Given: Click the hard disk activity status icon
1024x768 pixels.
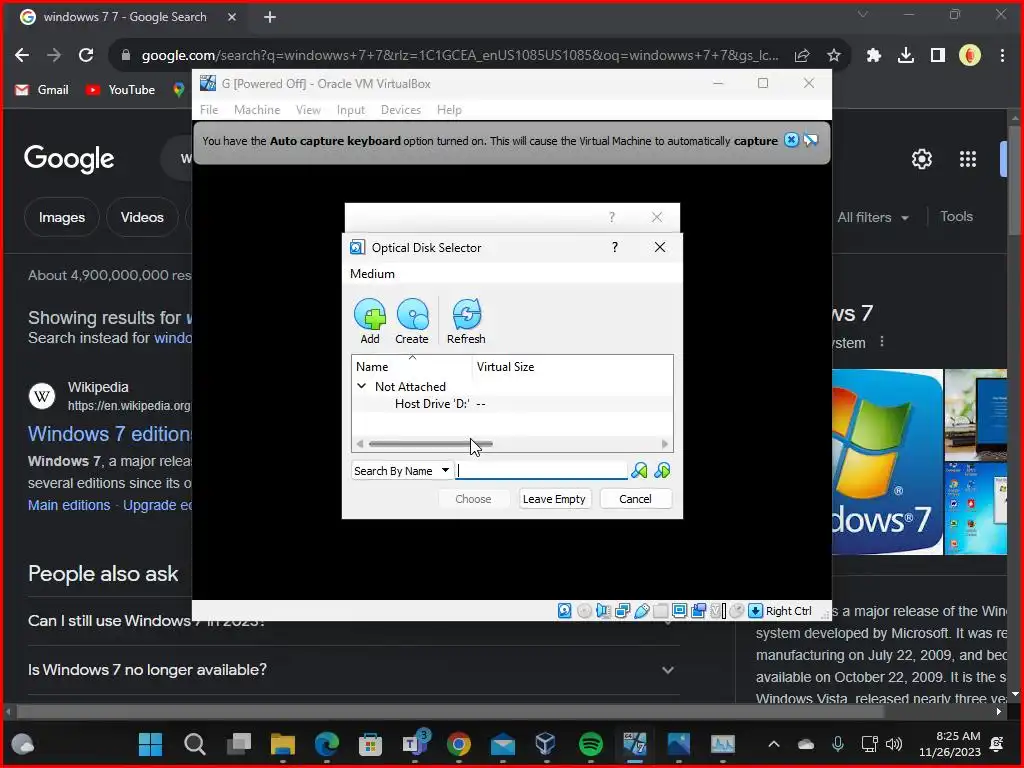Looking at the screenshot, I should click(x=564, y=611).
